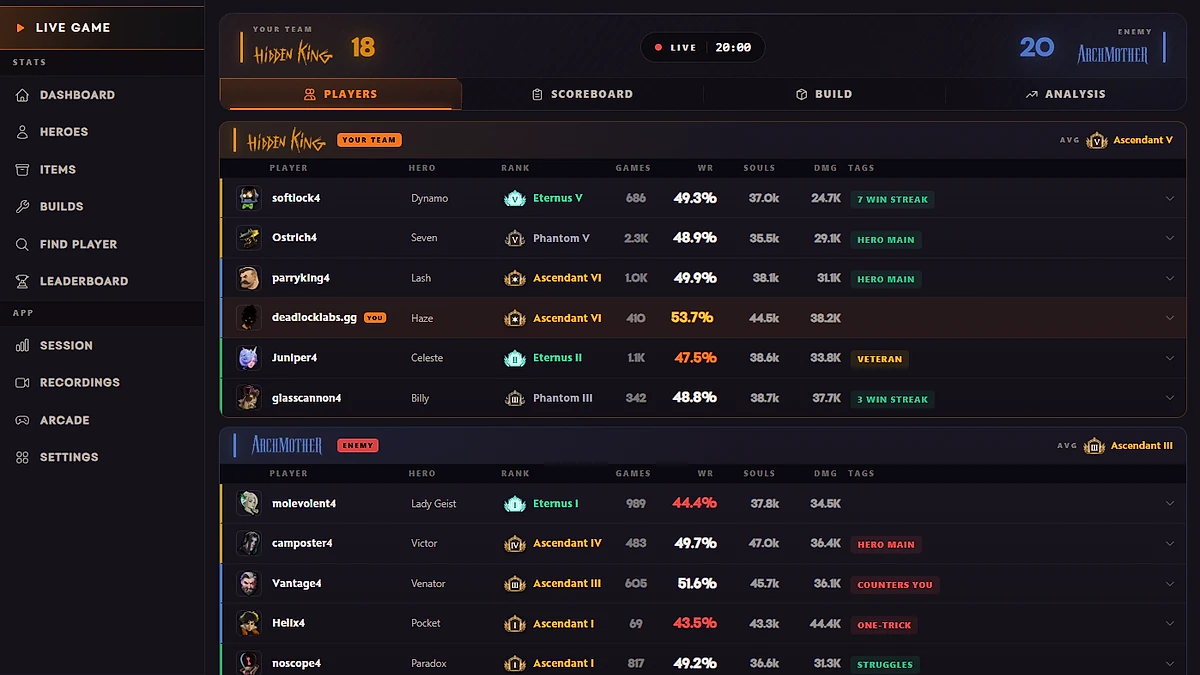Open Leaderboard from sidebar
The width and height of the screenshot is (1200, 675).
[102, 281]
